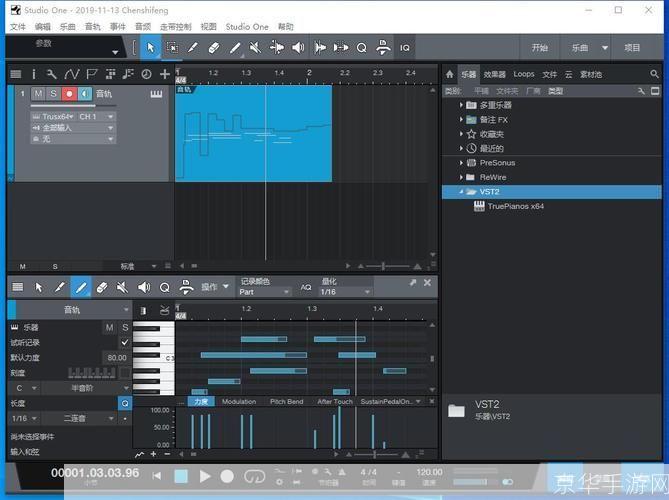Show automation with the curve icon
The image size is (669, 500).
coord(71,74)
